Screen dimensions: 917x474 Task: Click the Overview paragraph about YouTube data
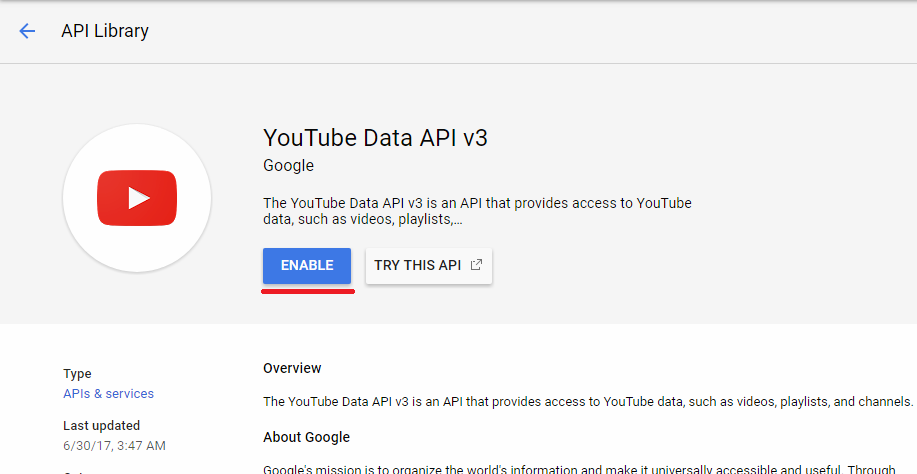pyautogui.click(x=588, y=402)
